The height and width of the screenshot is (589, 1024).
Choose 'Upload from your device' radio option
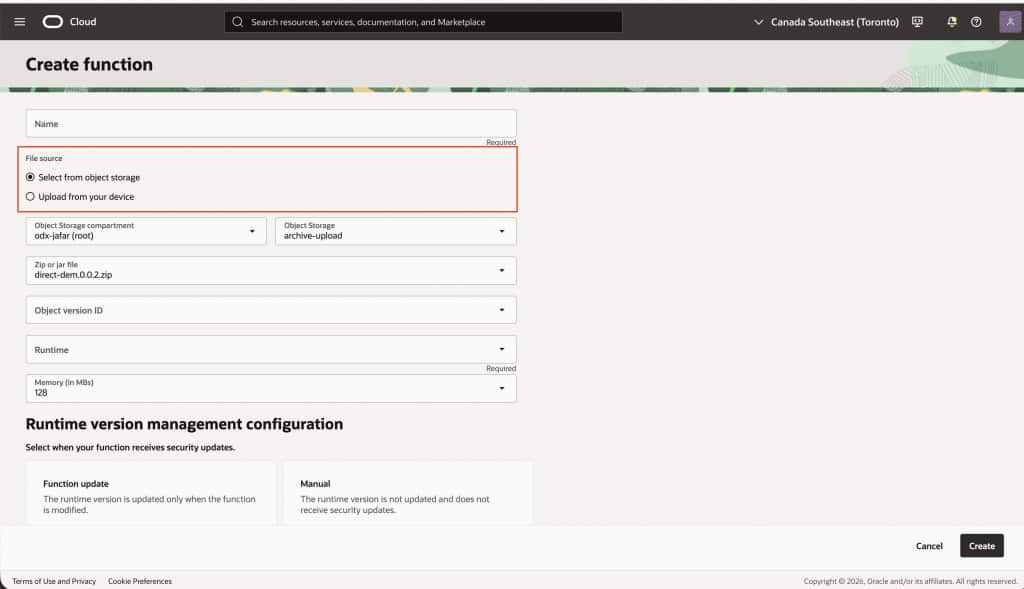pos(80,197)
